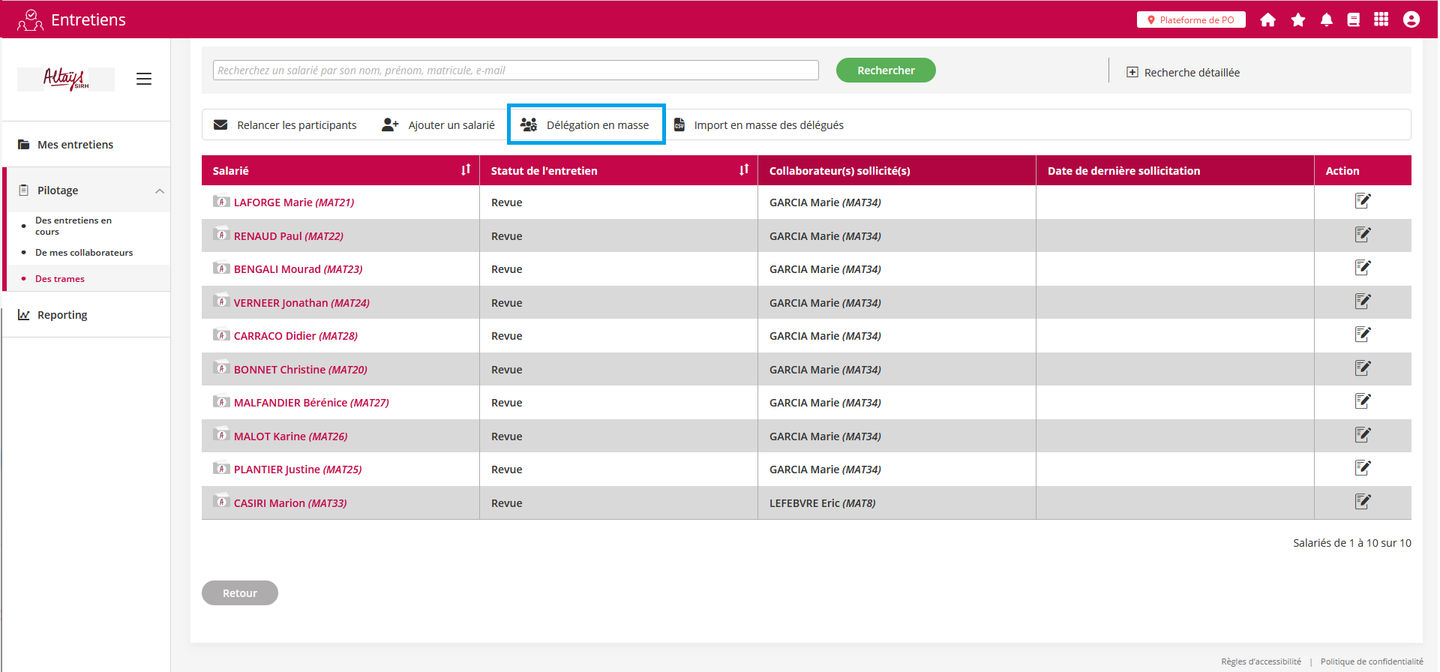Click the employee search input field
This screenshot has width=1440, height=672.
[515, 71]
